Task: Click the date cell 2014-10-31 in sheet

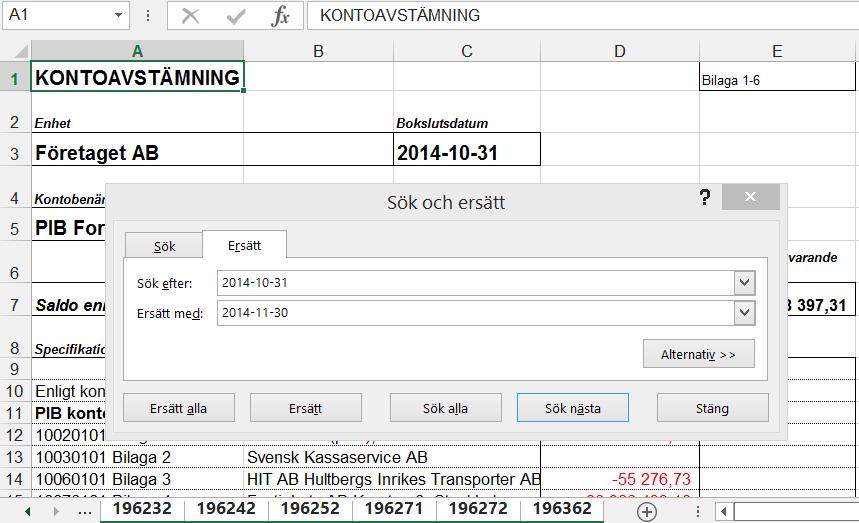Action: 467,150
